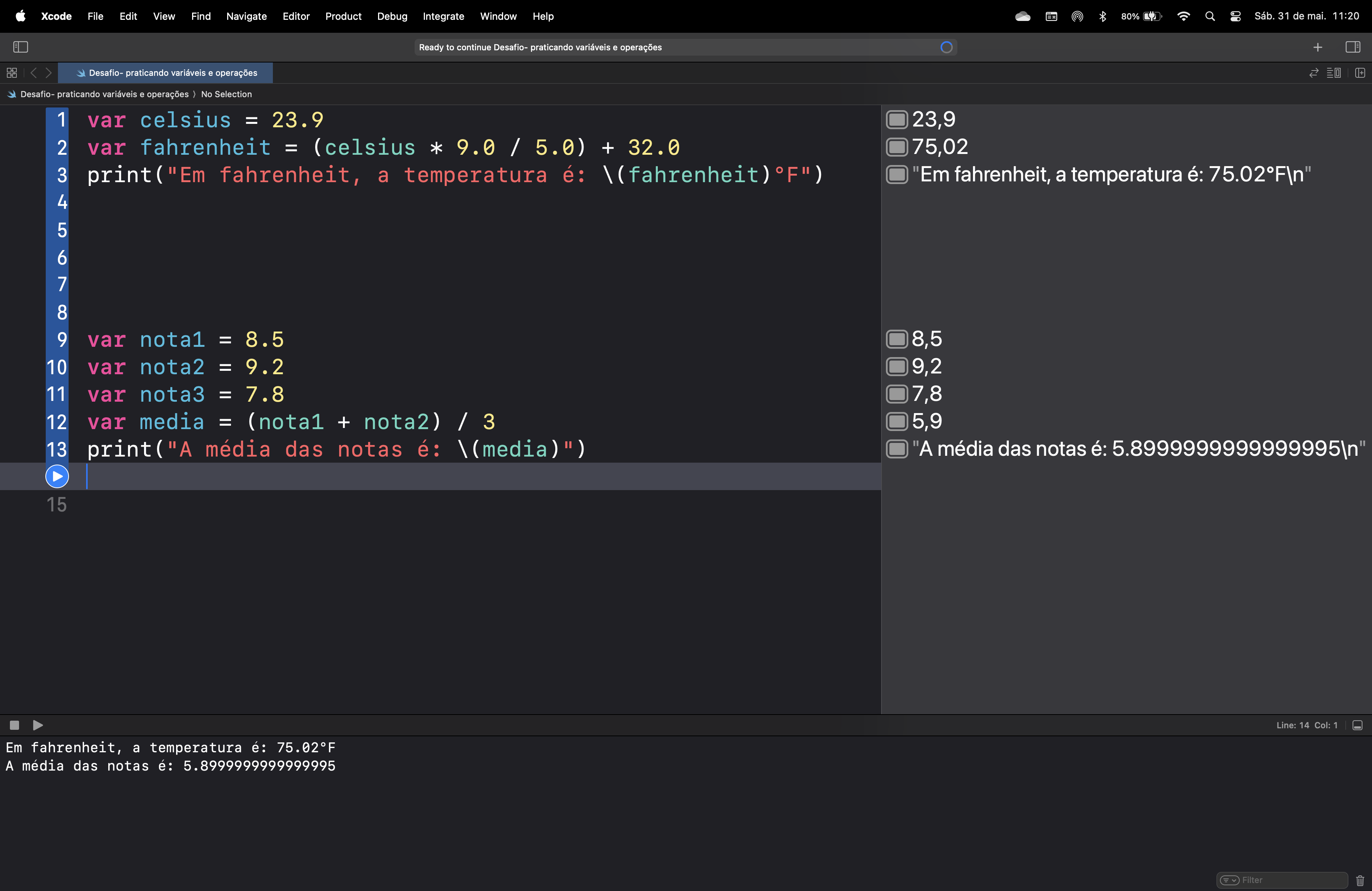Click line number 12 in gutter

tap(56, 422)
